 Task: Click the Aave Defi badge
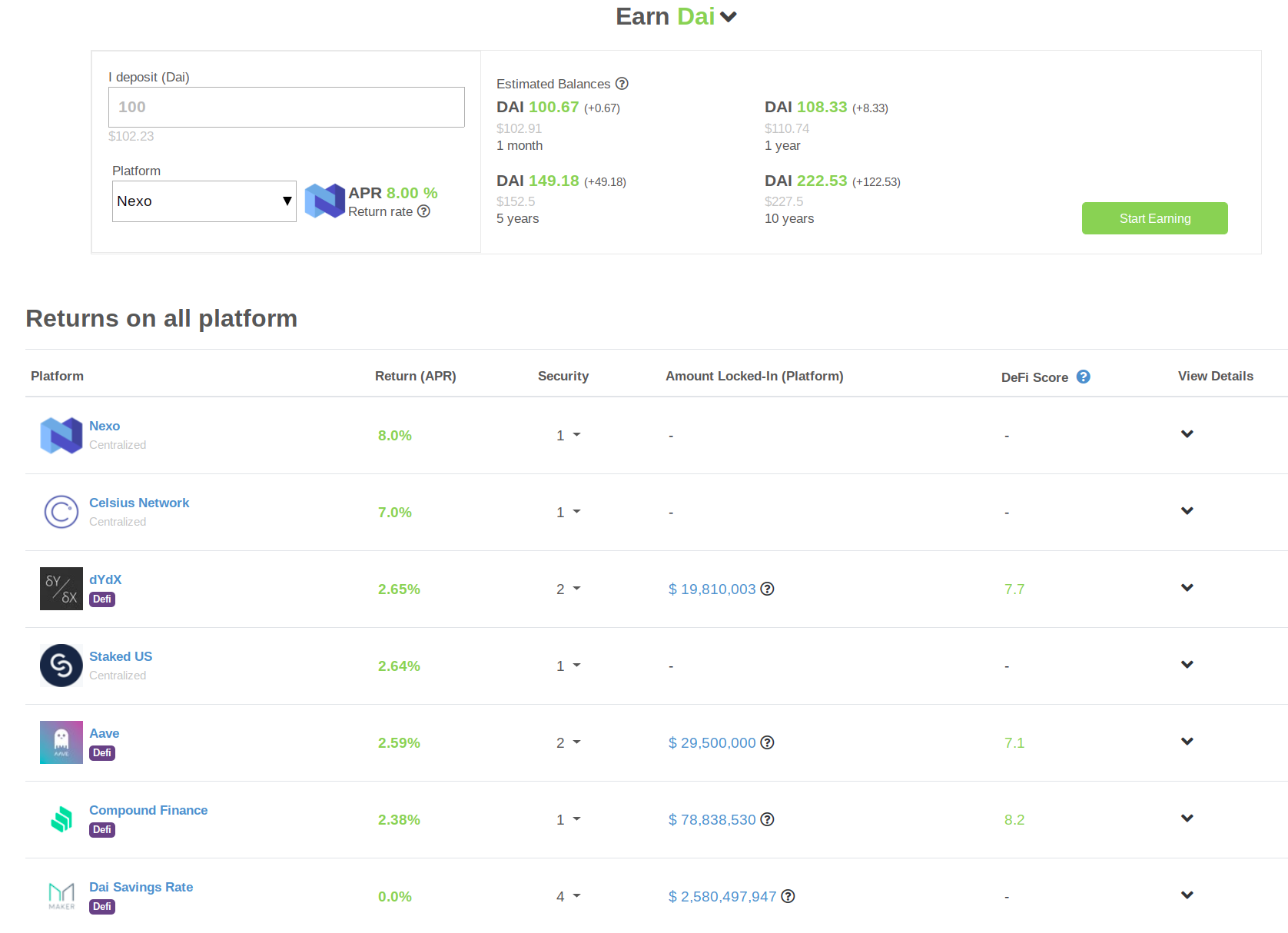coord(102,753)
